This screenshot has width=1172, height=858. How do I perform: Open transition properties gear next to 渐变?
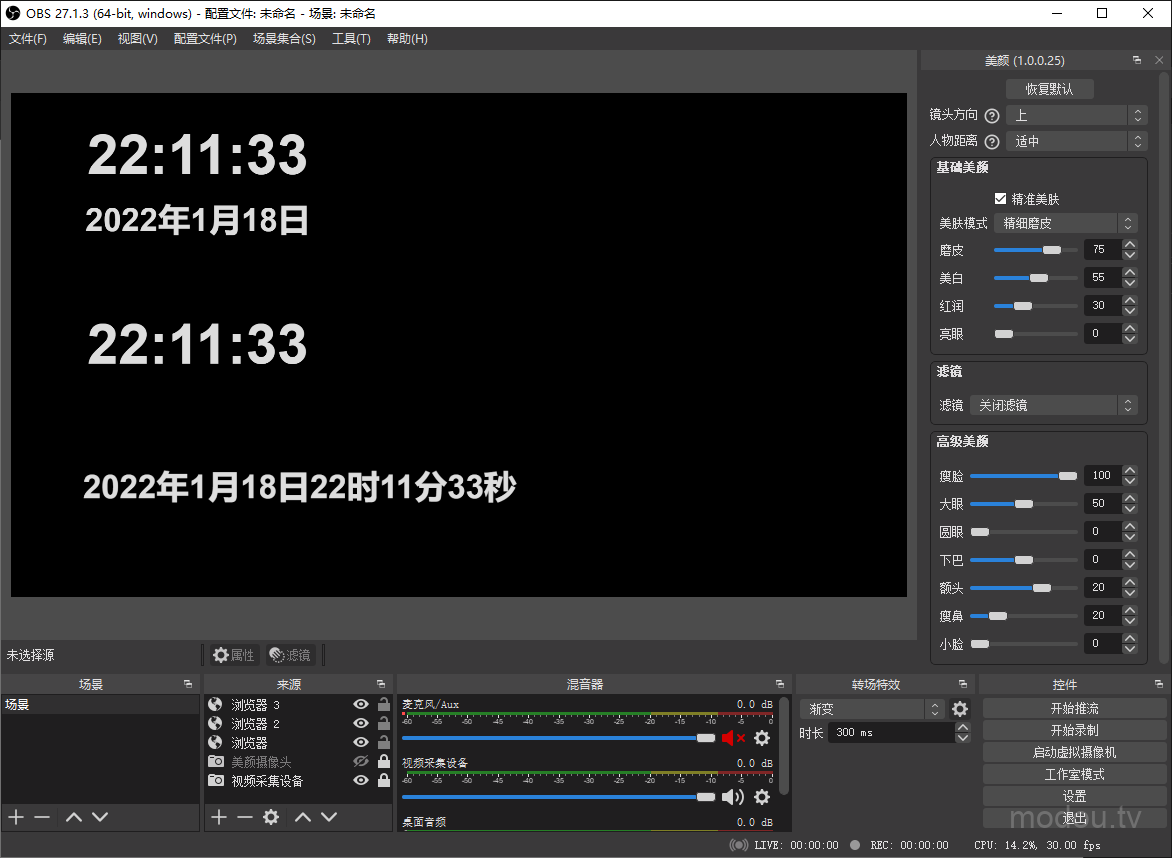(x=960, y=709)
